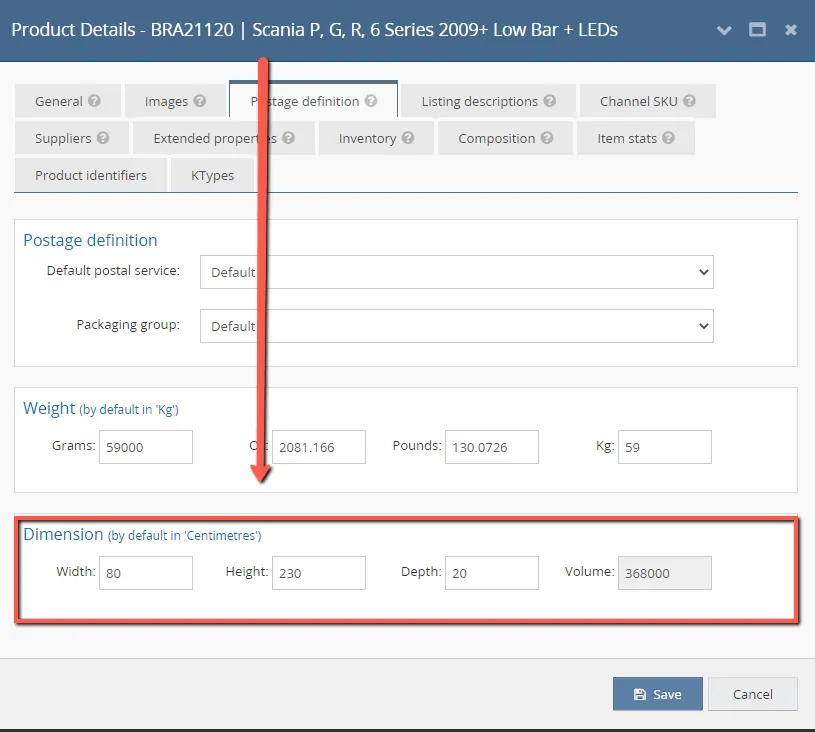View the Item stats tab
815x732 pixels.
636,138
